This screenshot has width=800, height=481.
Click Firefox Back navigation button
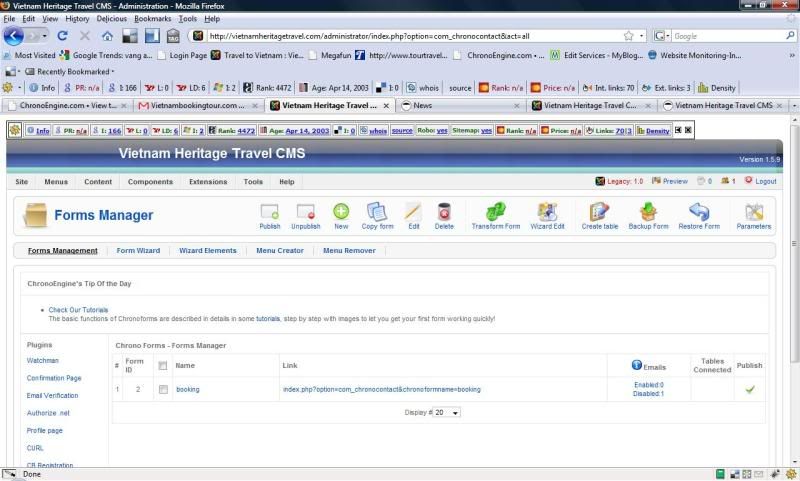[14, 36]
